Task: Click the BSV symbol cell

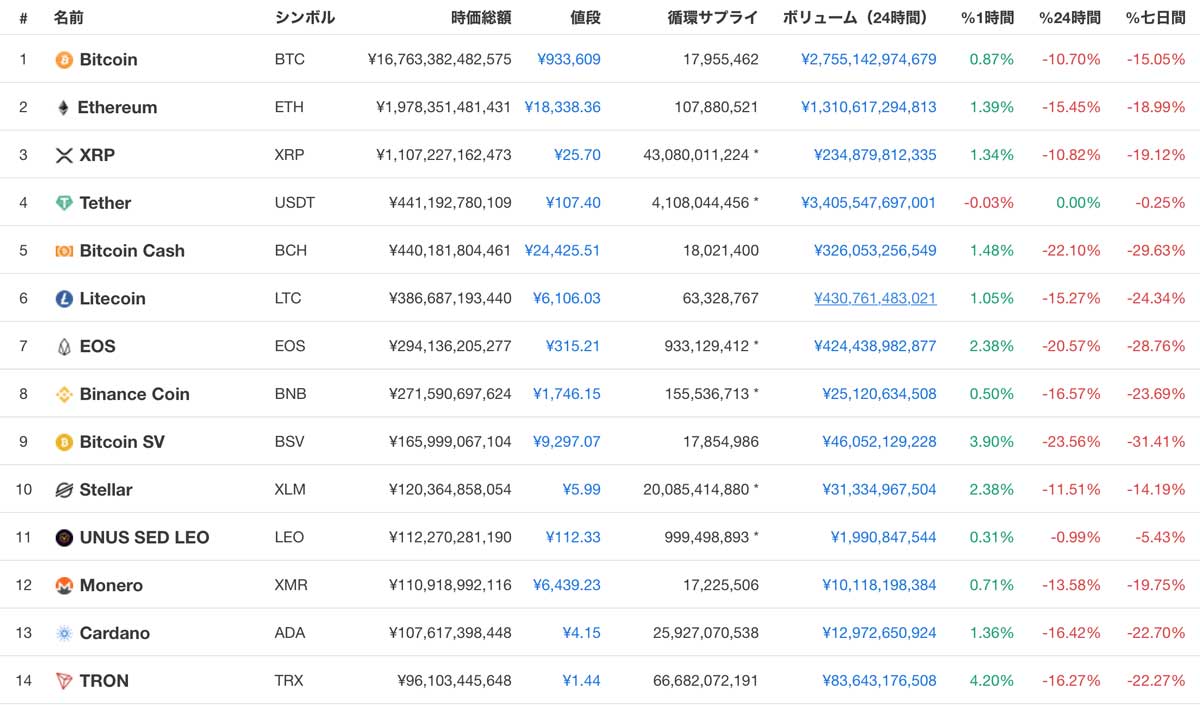Action: pos(289,442)
